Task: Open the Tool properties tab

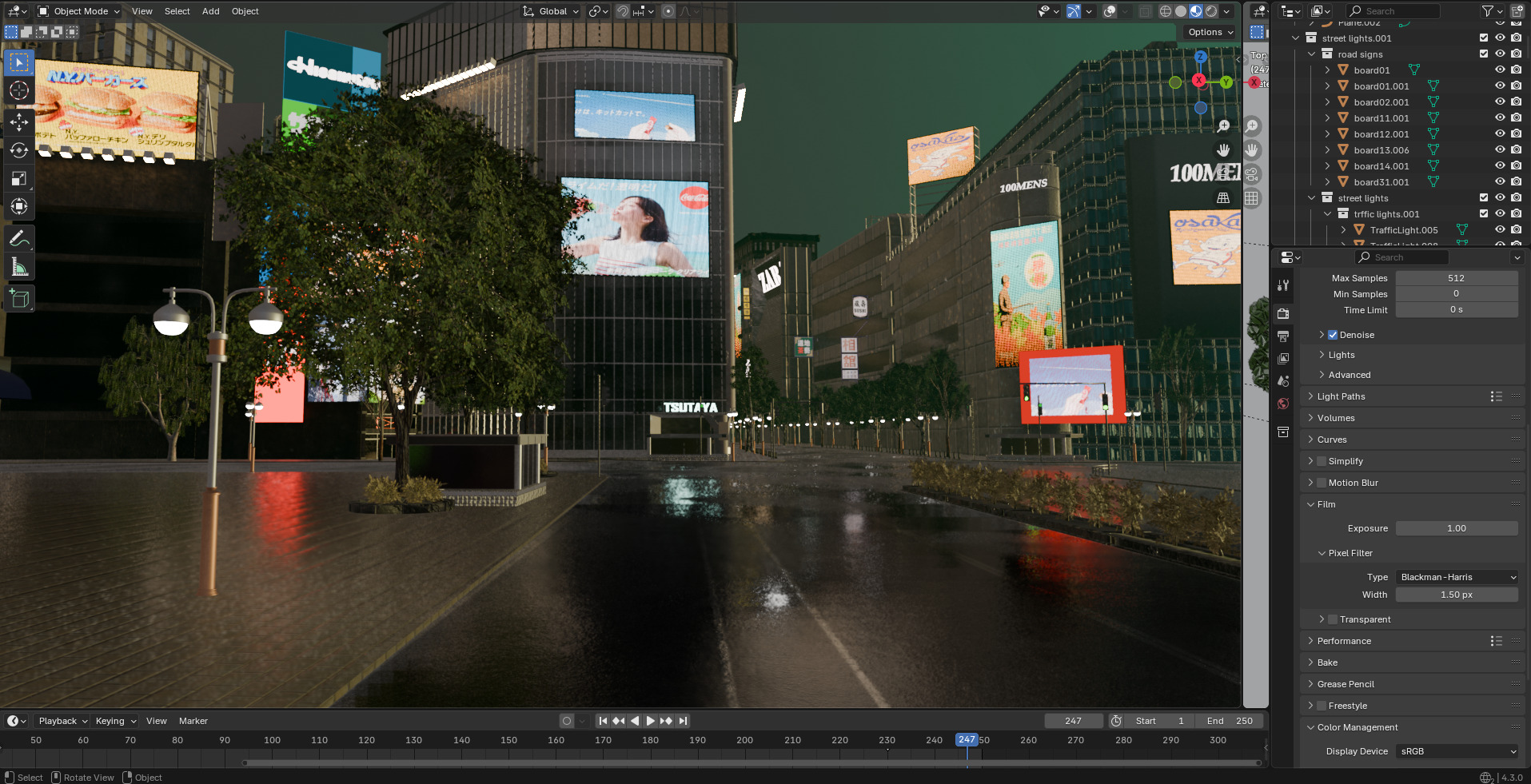Action: pyautogui.click(x=1283, y=285)
